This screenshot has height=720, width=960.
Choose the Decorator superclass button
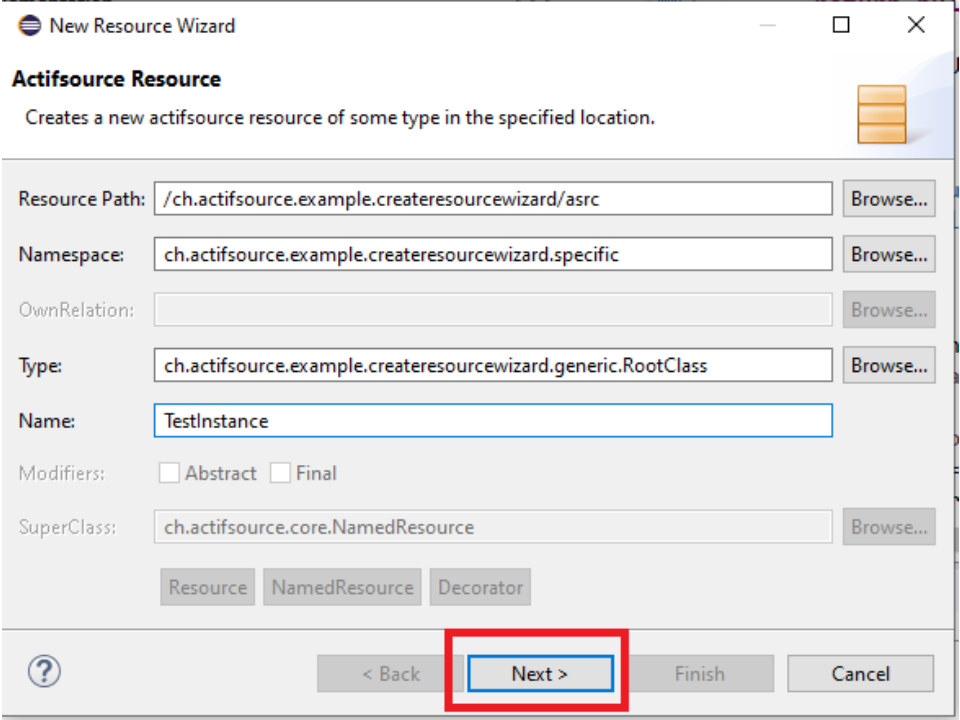tap(480, 588)
